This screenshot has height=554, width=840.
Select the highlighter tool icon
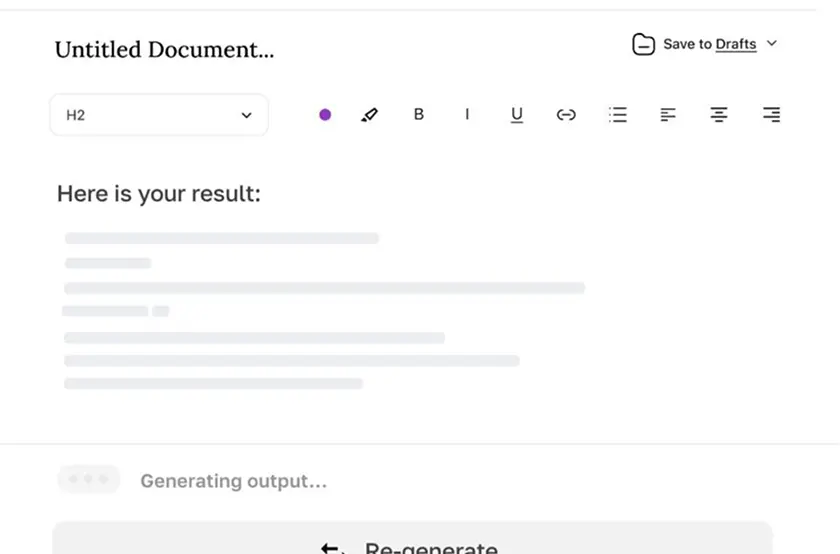pyautogui.click(x=370, y=115)
